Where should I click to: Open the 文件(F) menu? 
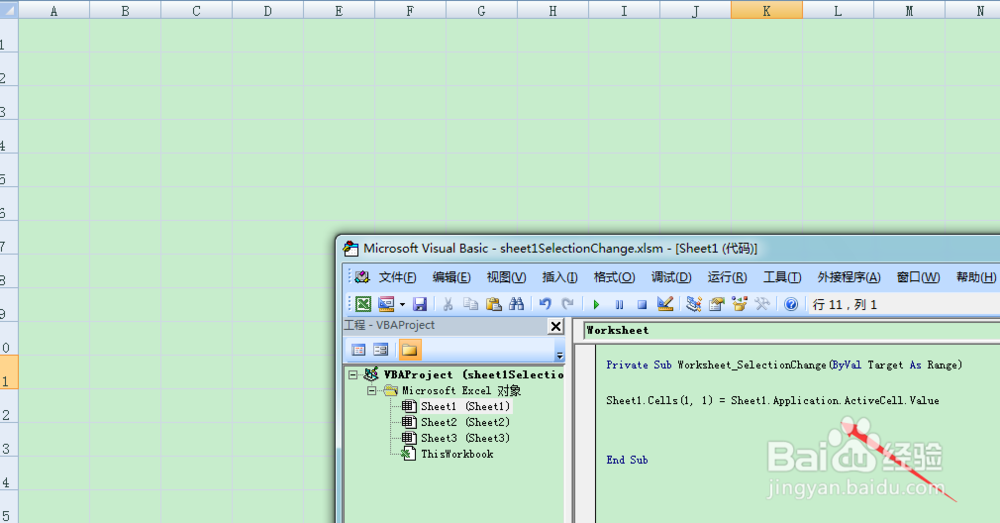(x=397, y=277)
